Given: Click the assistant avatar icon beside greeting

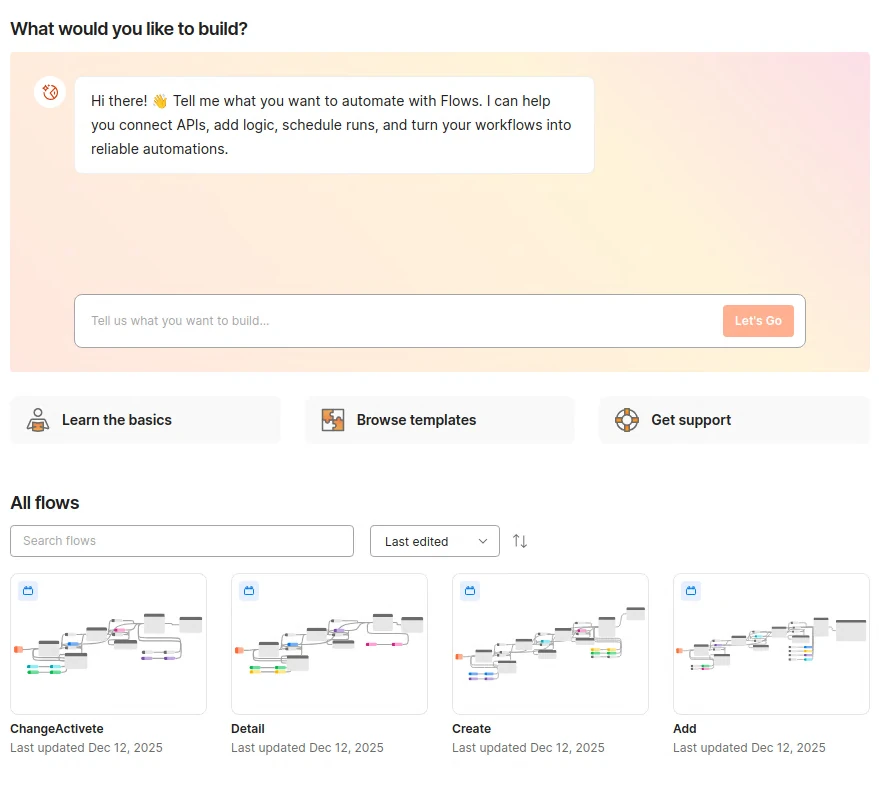Looking at the screenshot, I should [x=50, y=93].
